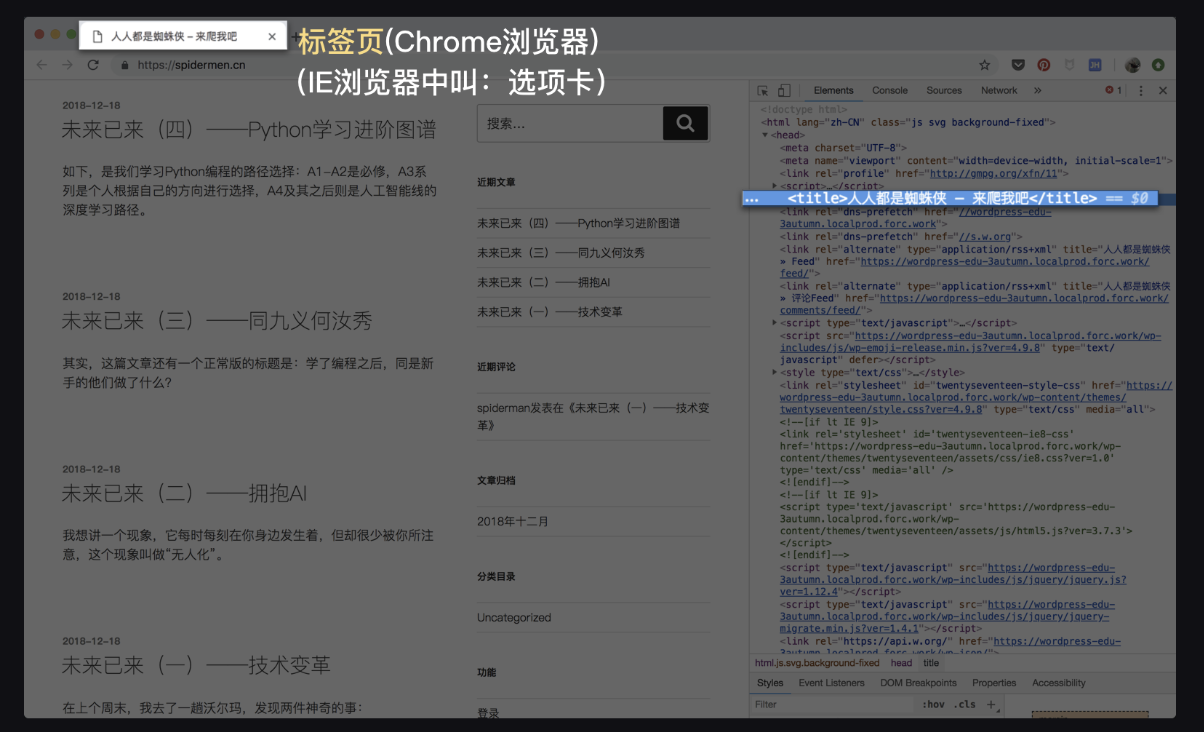This screenshot has width=1204, height=732.
Task: Open the Accessibility sub-tab
Action: pos(1059,683)
